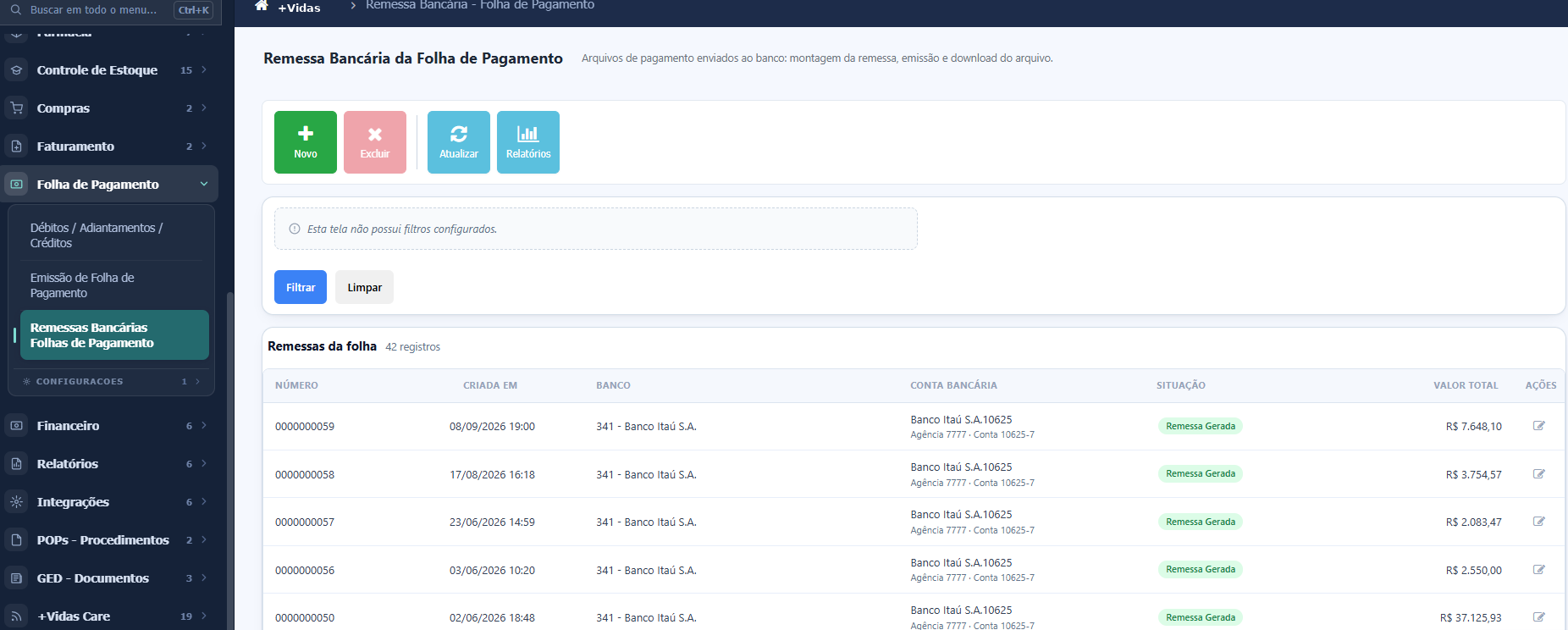Click the Controle de Estoque sidebar icon
The height and width of the screenshot is (630, 1568).
coord(16,70)
